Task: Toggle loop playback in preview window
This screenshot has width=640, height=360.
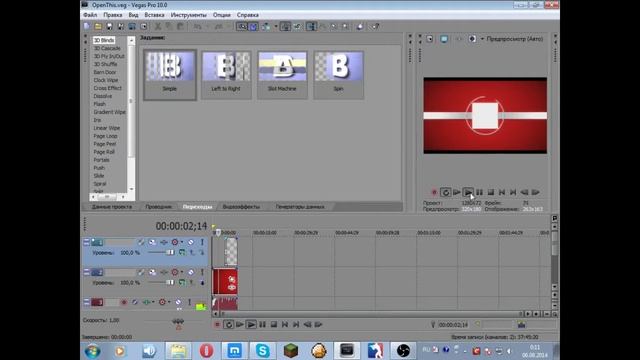Action: [x=445, y=192]
